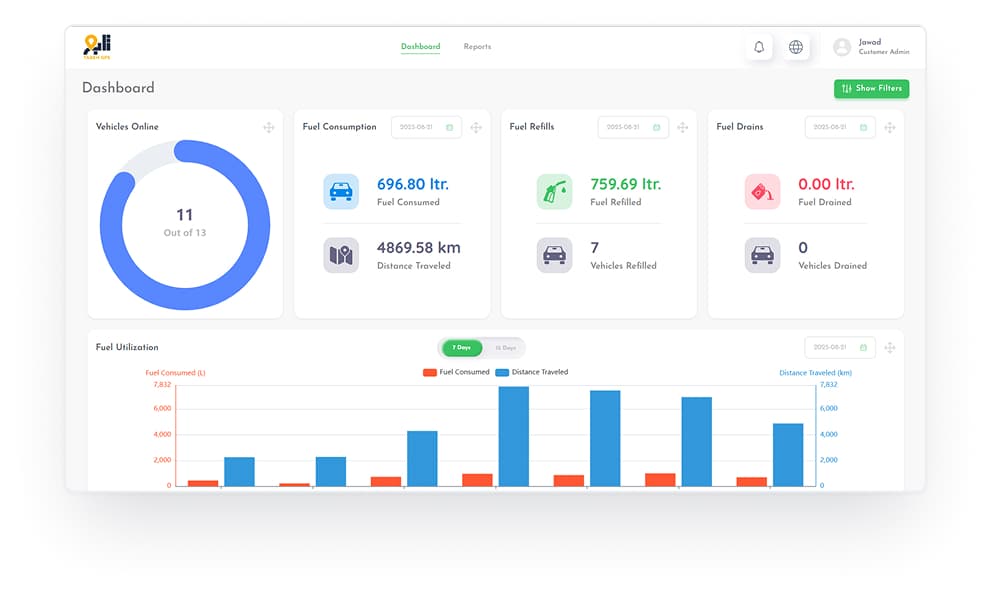991x597 pixels.
Task: Switch to the Reports tab
Action: (x=477, y=46)
